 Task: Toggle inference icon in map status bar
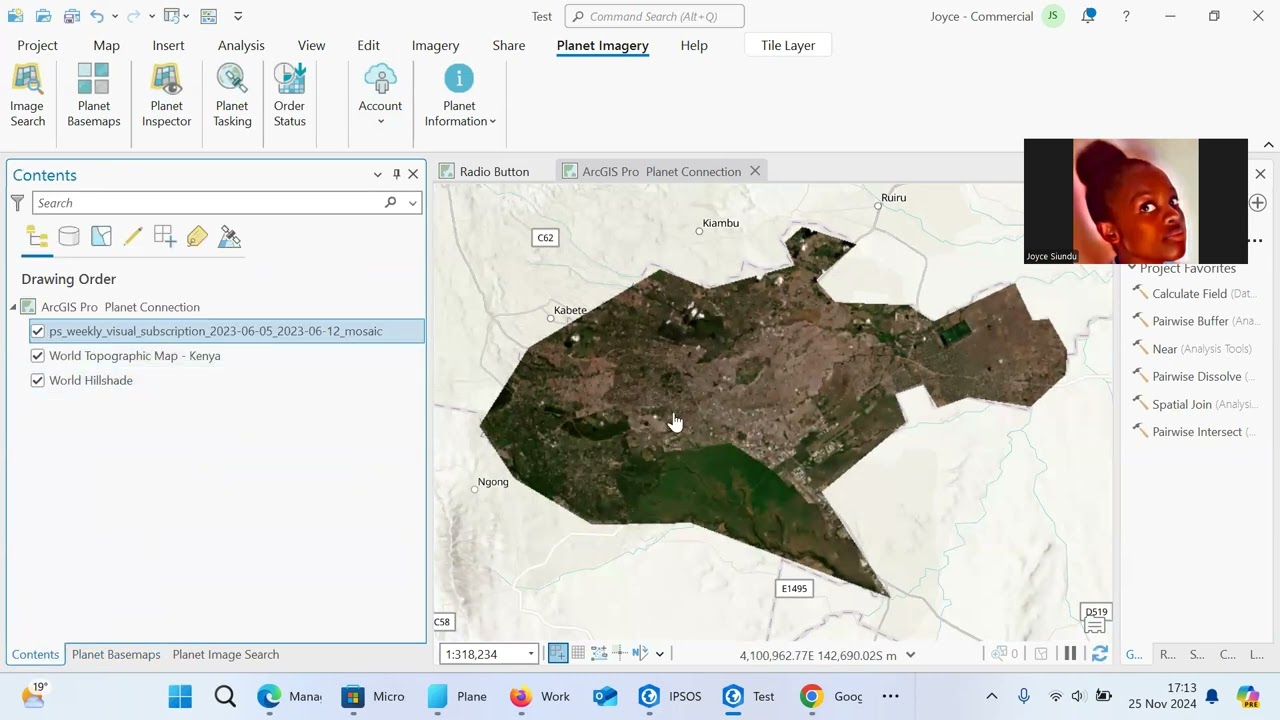(x=619, y=654)
